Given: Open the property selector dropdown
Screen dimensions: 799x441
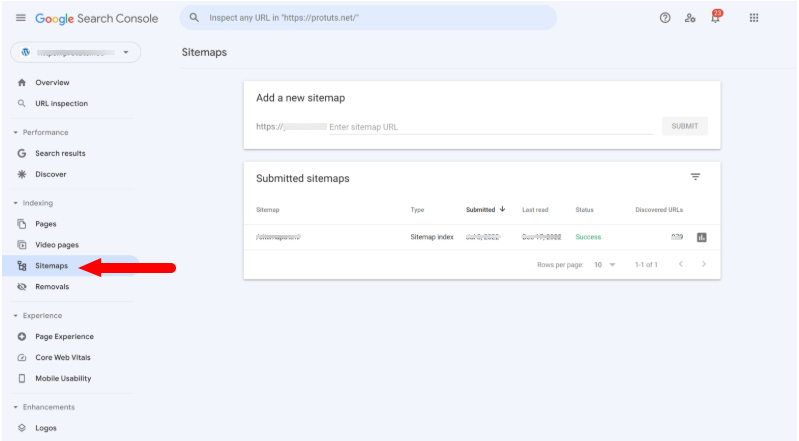Looking at the screenshot, I should (x=75, y=52).
